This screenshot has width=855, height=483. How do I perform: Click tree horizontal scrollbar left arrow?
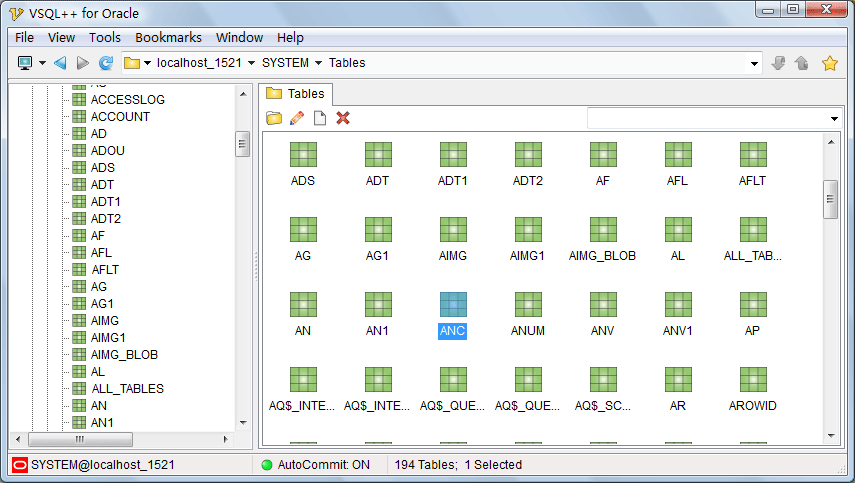coord(18,439)
